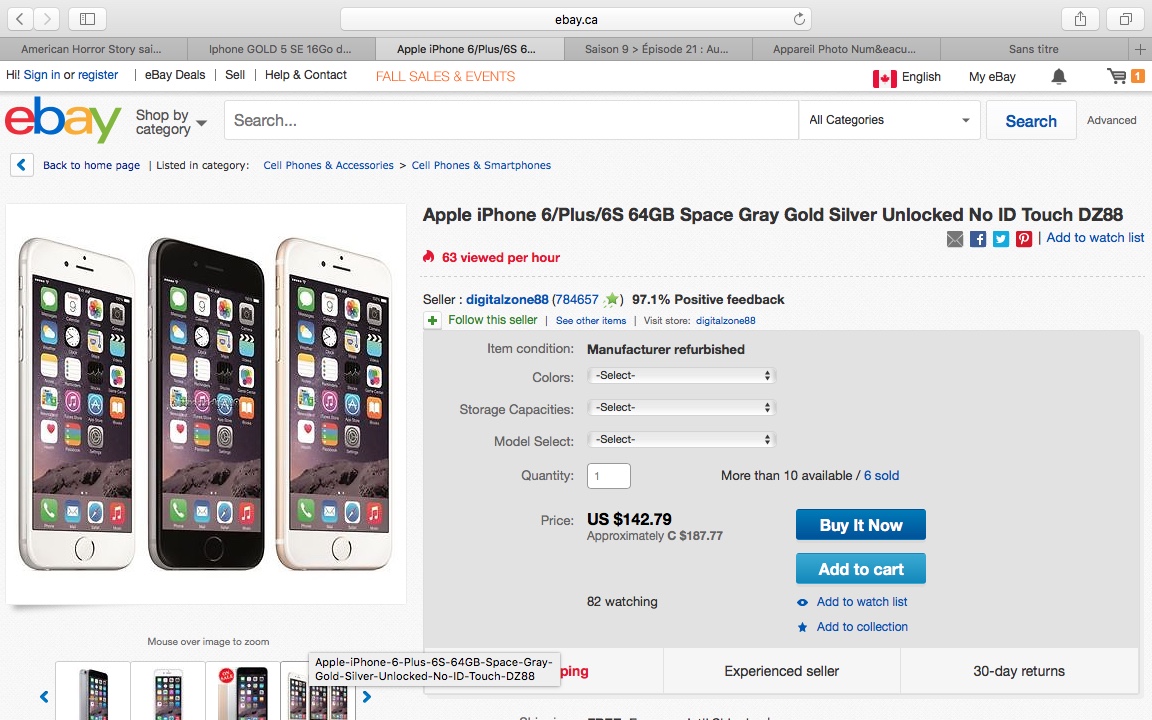Image resolution: width=1152 pixels, height=720 pixels.
Task: Open the notifications bell
Action: 1059,76
